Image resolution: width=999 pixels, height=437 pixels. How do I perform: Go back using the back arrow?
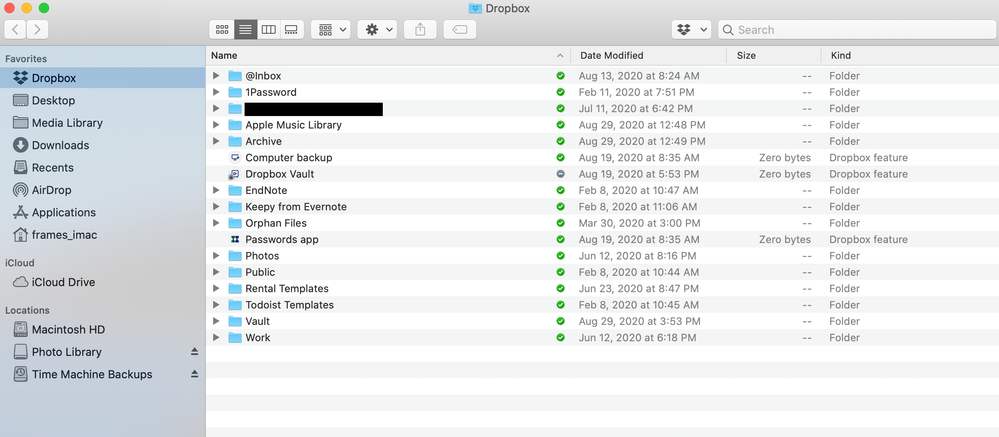point(15,30)
